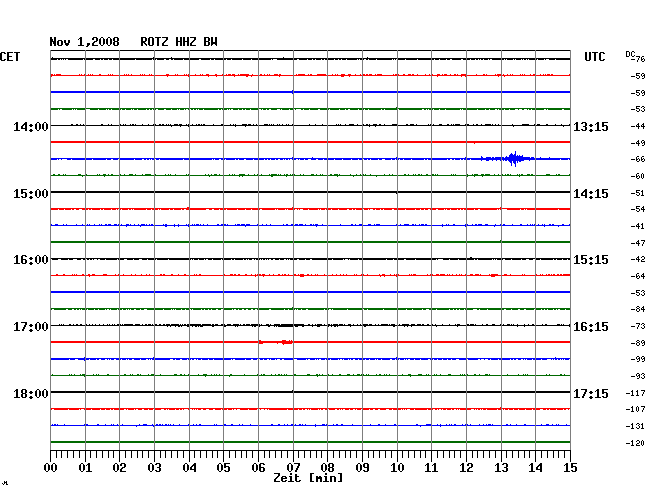
Task: Click the "14" minute axis label
Action: point(535,468)
